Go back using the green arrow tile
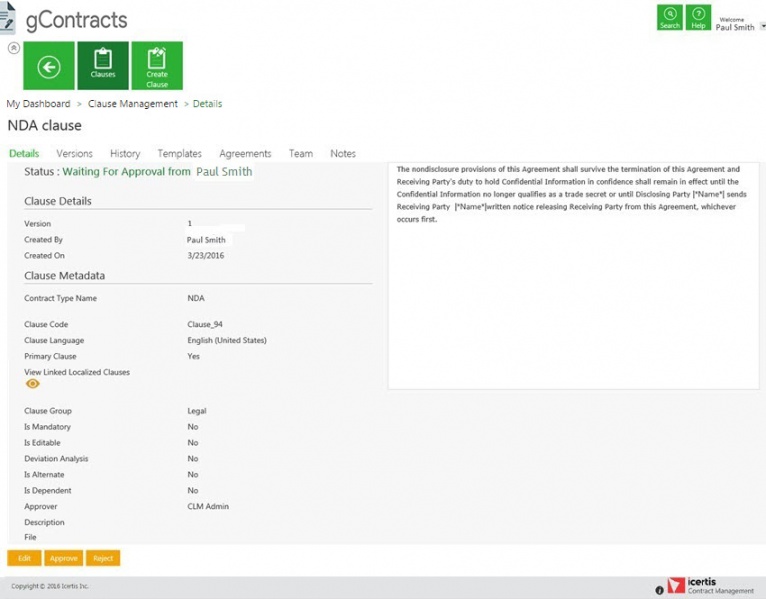 click(x=49, y=66)
